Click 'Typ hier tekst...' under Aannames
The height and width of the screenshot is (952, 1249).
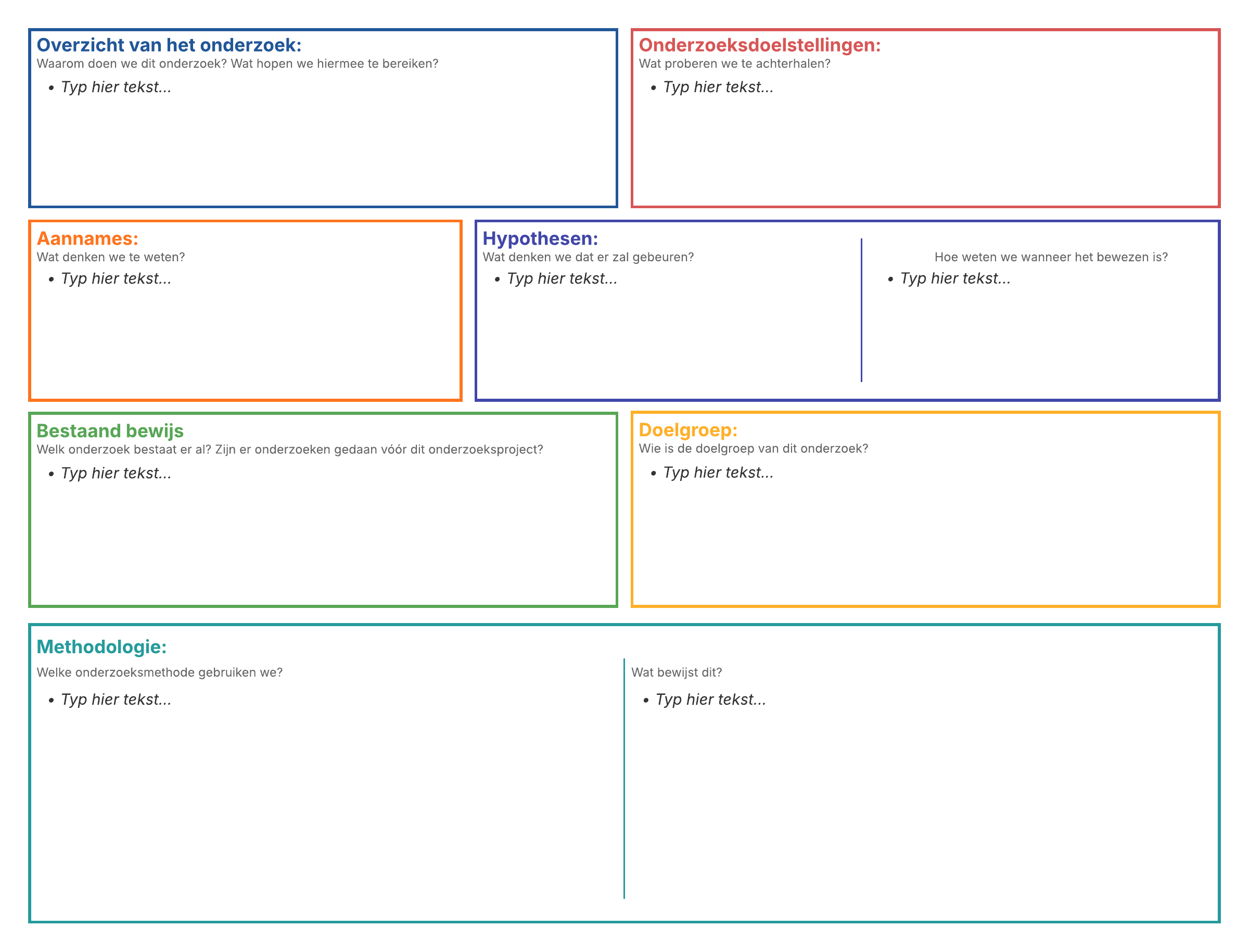click(116, 278)
